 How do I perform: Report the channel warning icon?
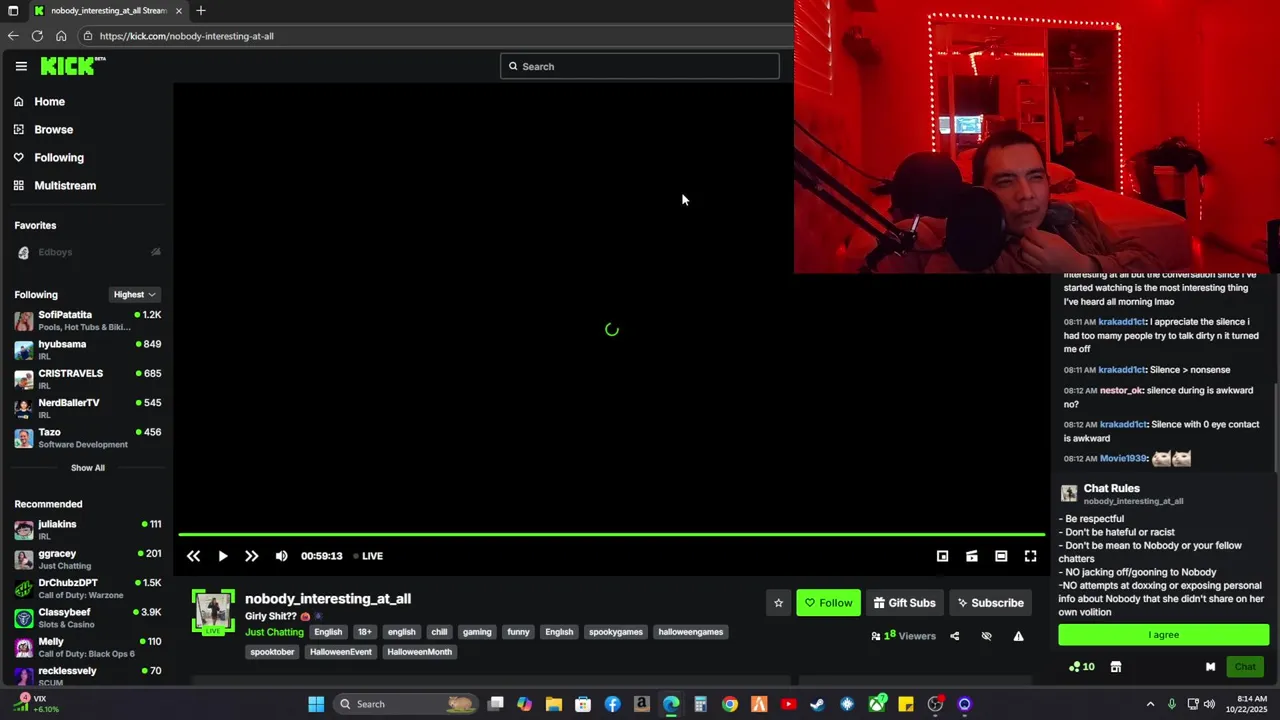[x=1018, y=636]
